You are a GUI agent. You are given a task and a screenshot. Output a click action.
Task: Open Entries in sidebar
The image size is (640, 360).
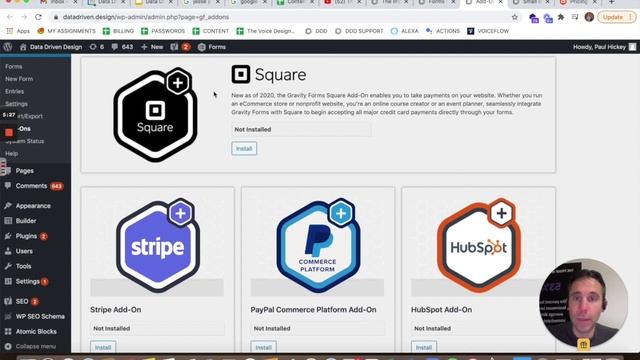(x=14, y=91)
